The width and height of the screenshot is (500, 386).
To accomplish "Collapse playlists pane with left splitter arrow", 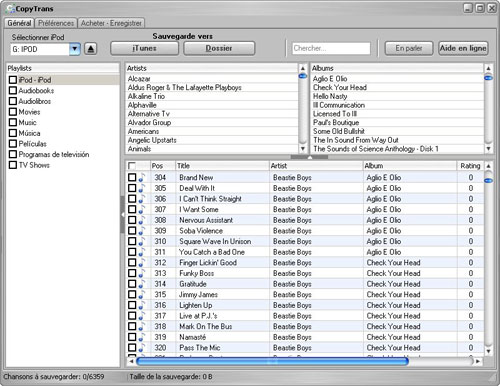I will [122, 215].
